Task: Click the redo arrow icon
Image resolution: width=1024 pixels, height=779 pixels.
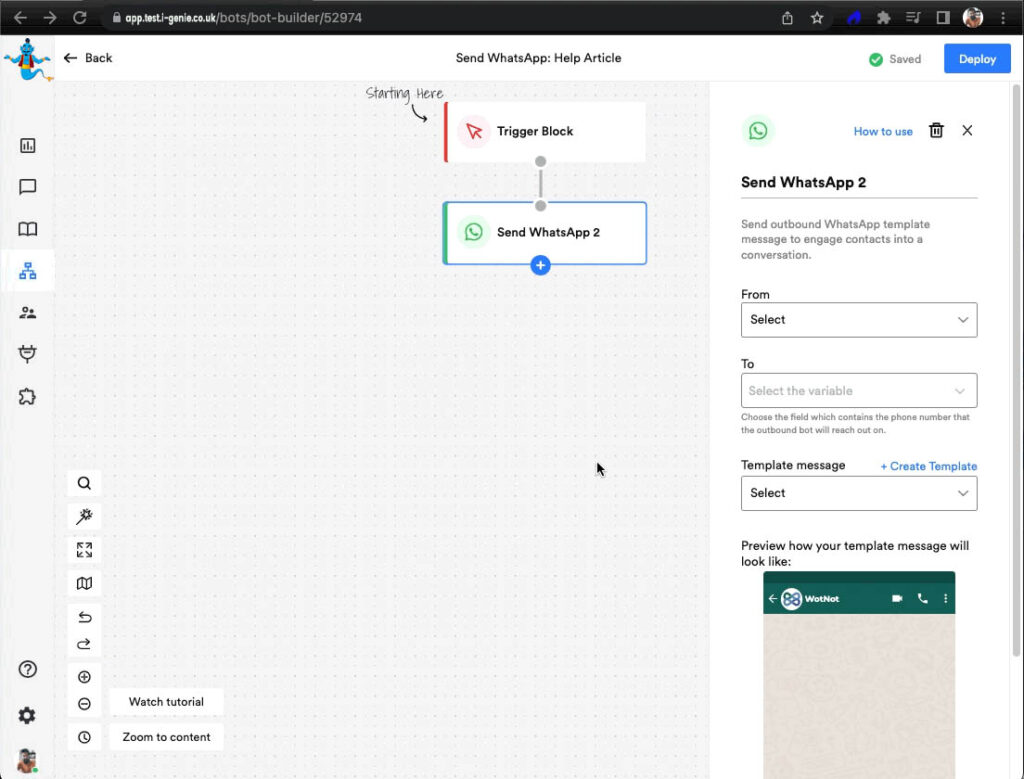Action: click(x=85, y=644)
